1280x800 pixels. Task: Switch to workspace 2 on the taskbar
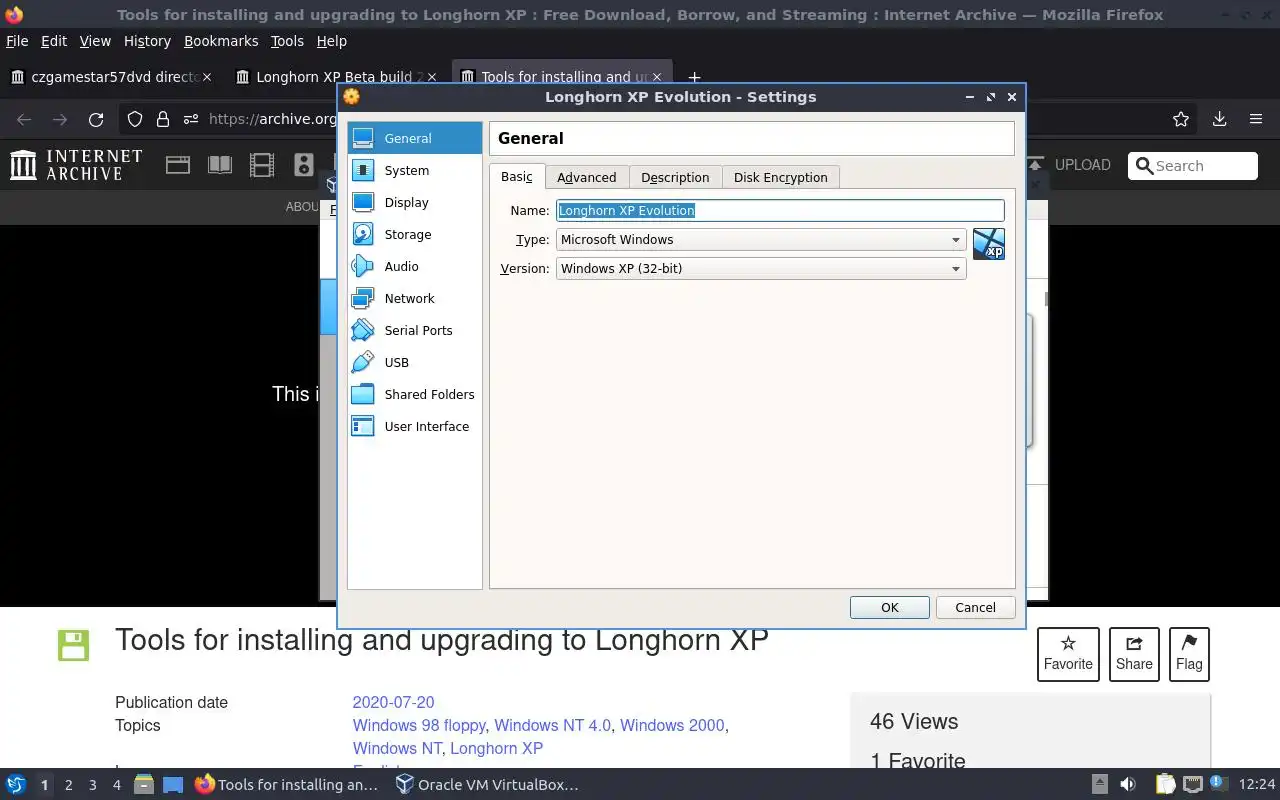68,785
